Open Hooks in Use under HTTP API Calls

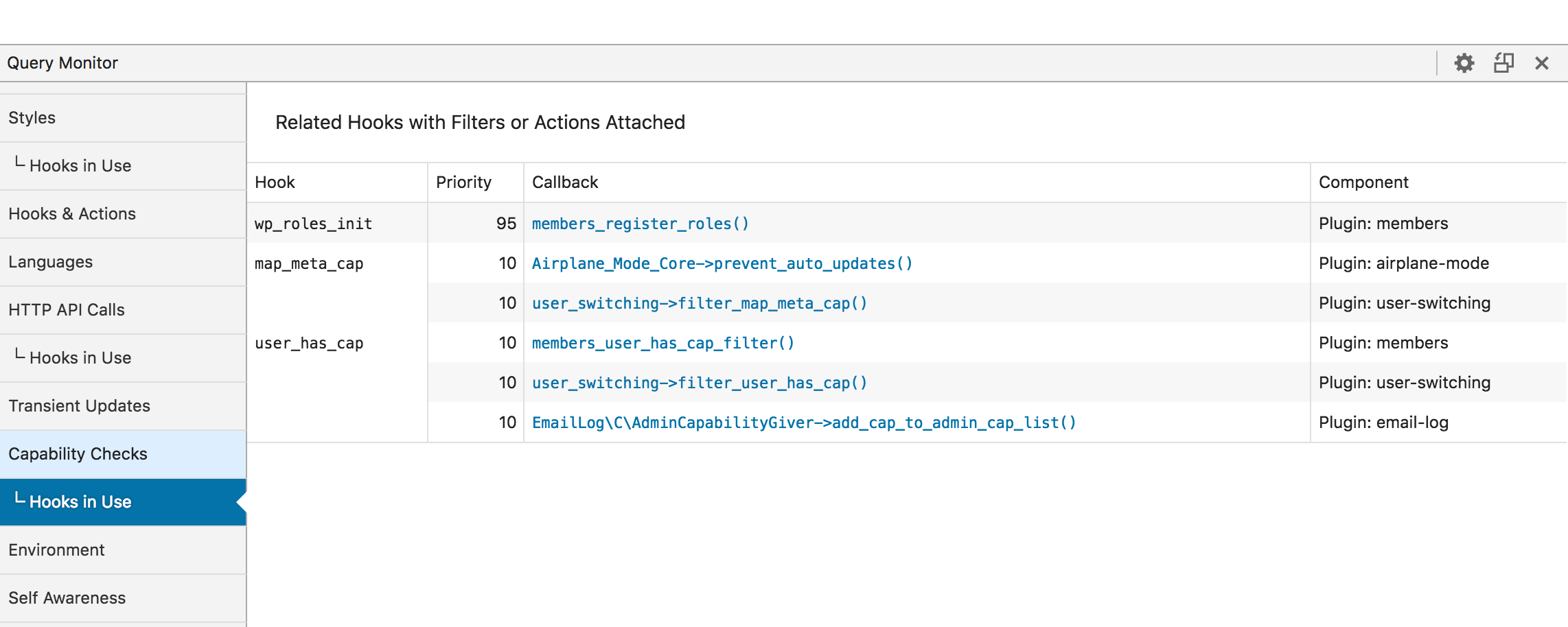click(x=123, y=358)
